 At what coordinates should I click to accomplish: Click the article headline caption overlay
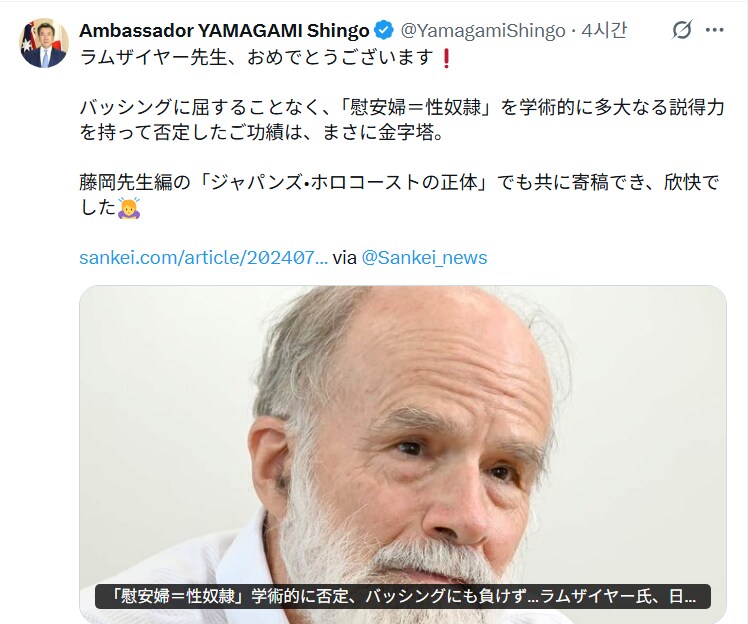[403, 596]
